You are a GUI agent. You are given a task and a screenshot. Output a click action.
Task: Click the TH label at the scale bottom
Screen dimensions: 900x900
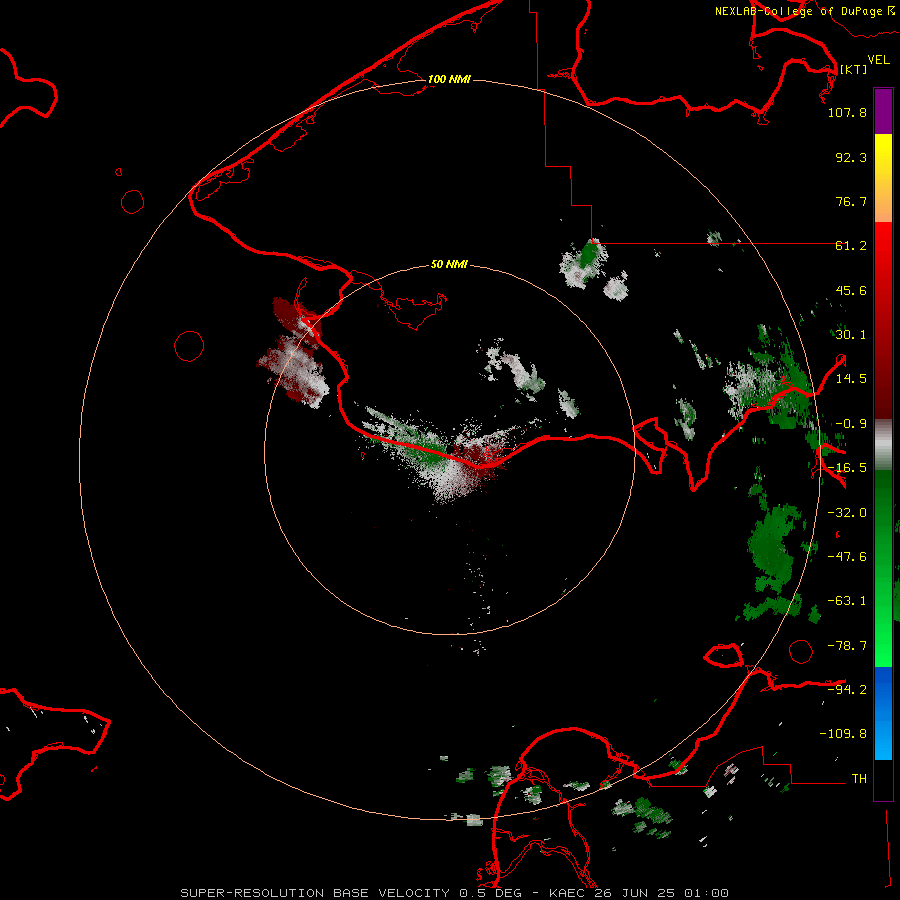(859, 778)
